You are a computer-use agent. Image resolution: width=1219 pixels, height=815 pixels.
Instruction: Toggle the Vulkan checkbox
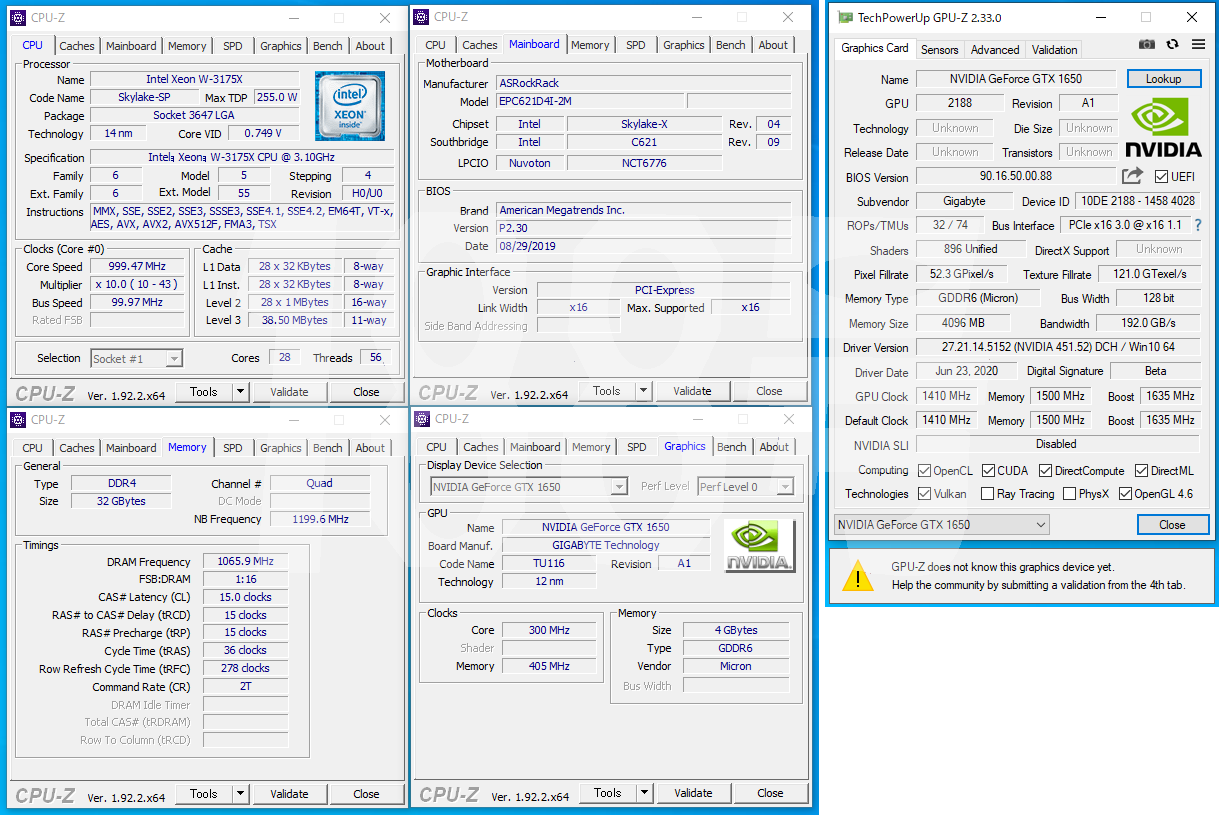[924, 493]
